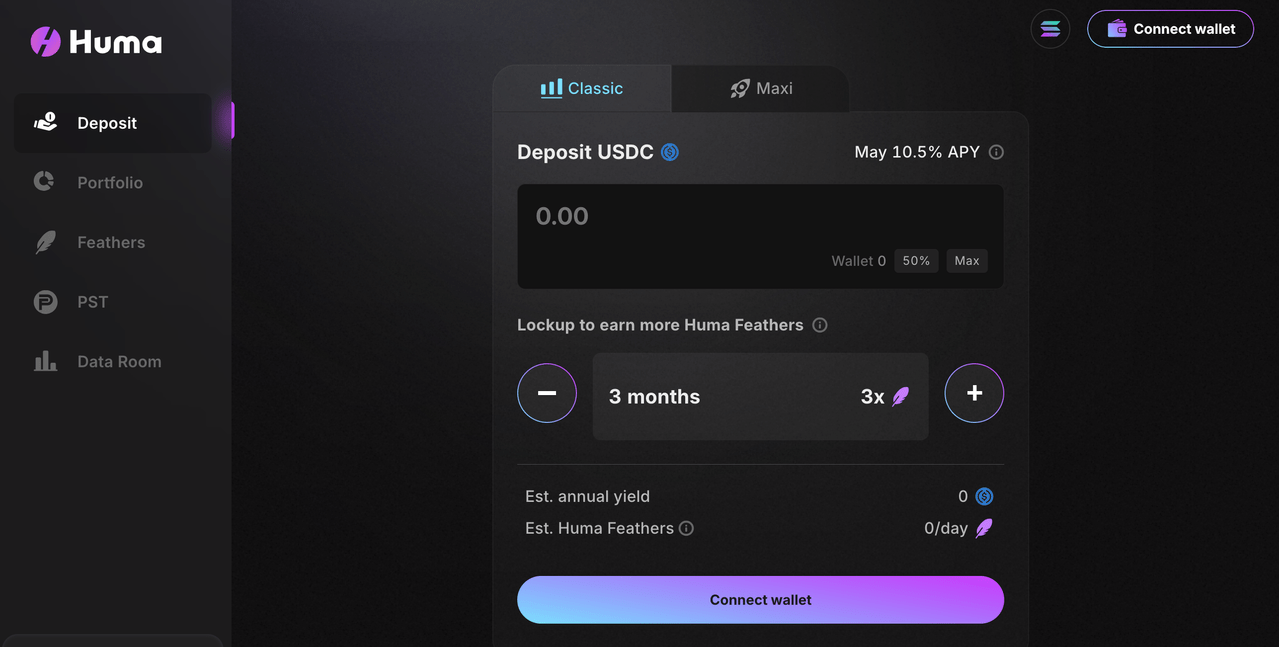Click the Est. Huma Feathers info icon

click(686, 528)
